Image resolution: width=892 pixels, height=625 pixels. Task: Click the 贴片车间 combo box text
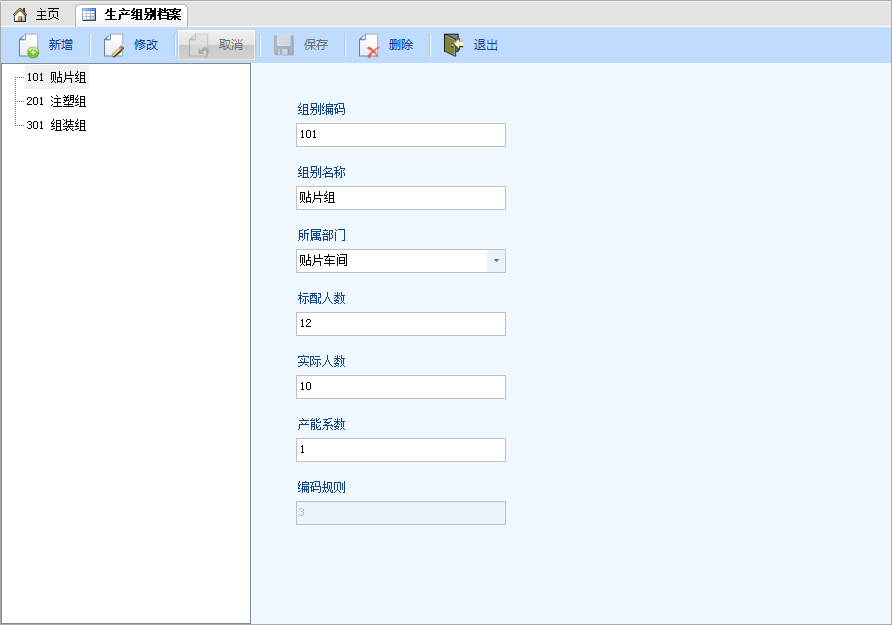tap(323, 260)
